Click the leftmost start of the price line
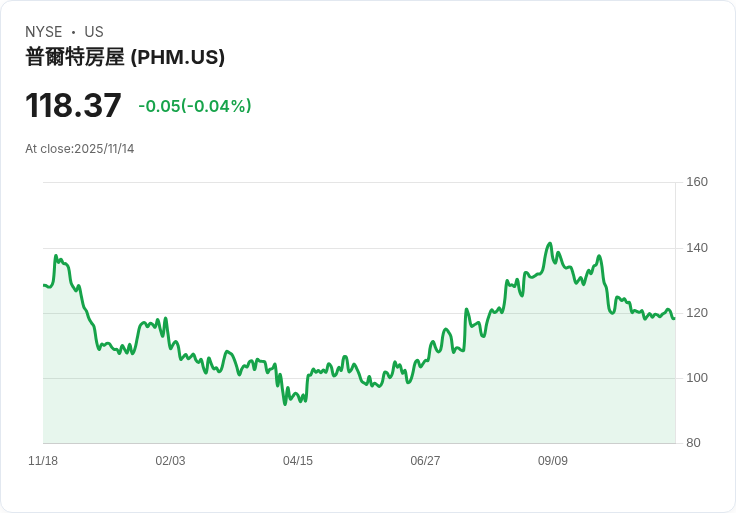736x513 pixels. (44, 286)
